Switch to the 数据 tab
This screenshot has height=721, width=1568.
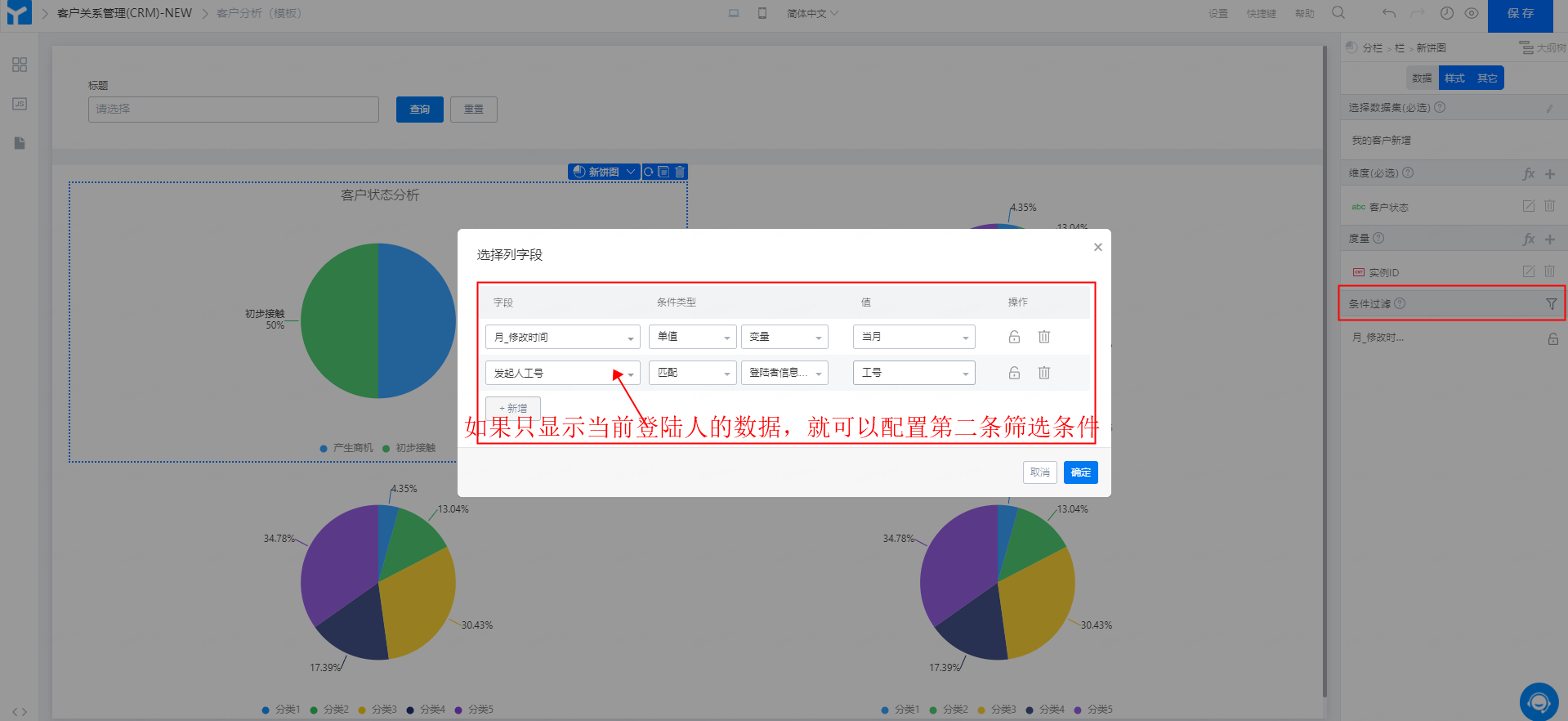click(1423, 78)
